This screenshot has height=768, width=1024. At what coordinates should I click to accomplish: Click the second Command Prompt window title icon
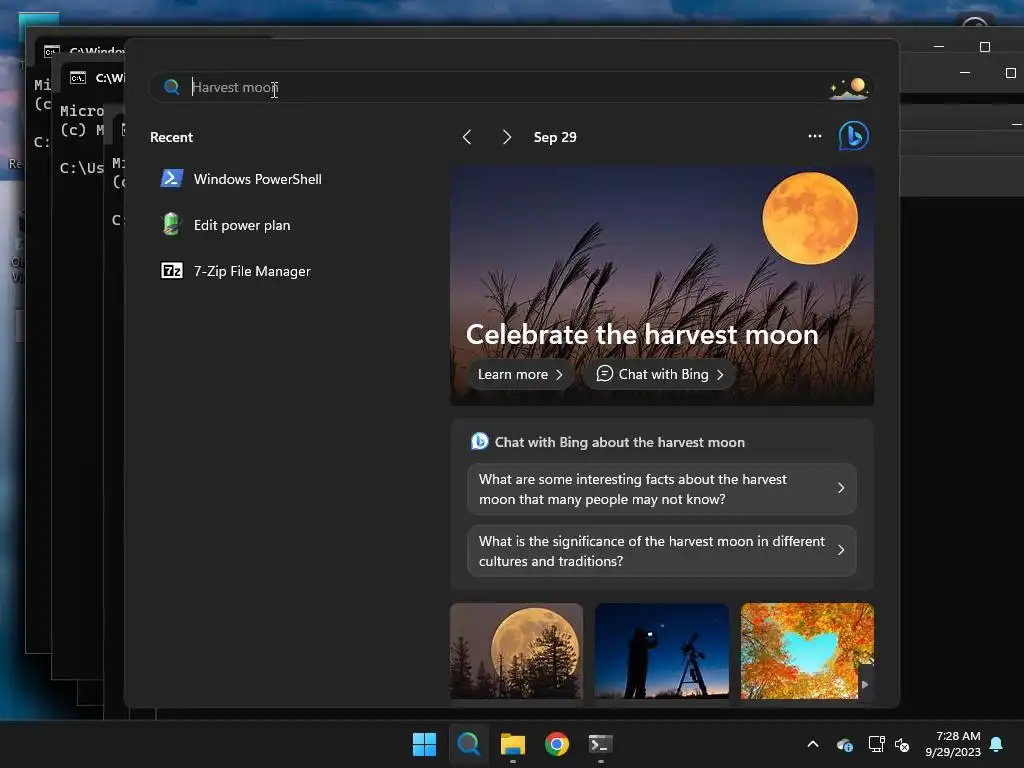[78, 78]
